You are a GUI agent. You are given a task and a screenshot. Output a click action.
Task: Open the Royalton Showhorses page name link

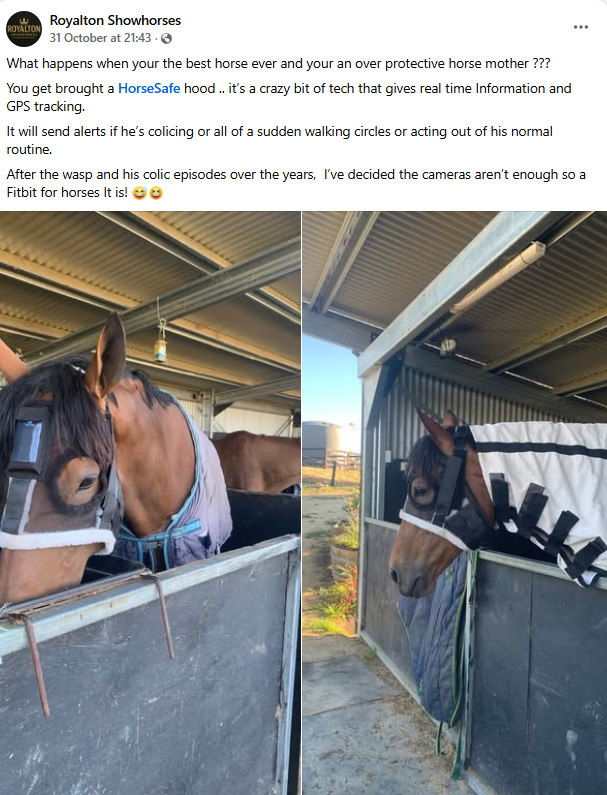coord(115,20)
